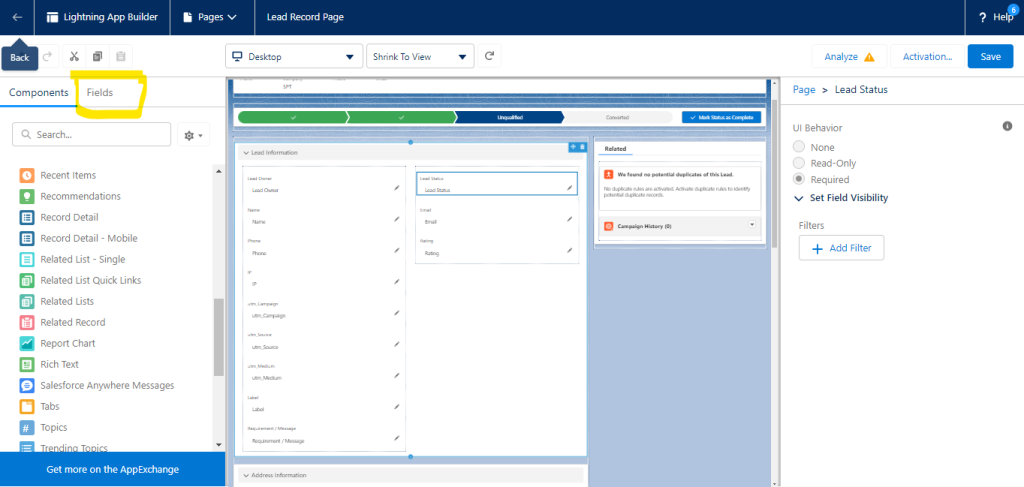Delete the selected section trash icon
Screen dimensions: 1024x487
coord(583,147)
